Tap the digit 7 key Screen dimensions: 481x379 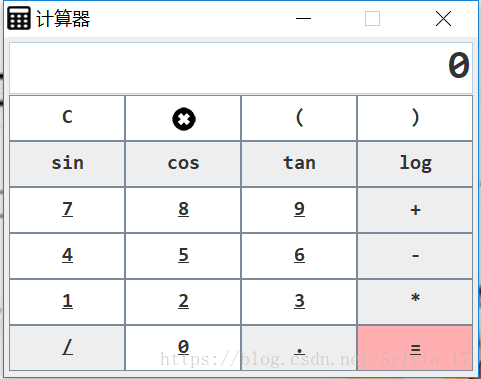click(x=67, y=210)
